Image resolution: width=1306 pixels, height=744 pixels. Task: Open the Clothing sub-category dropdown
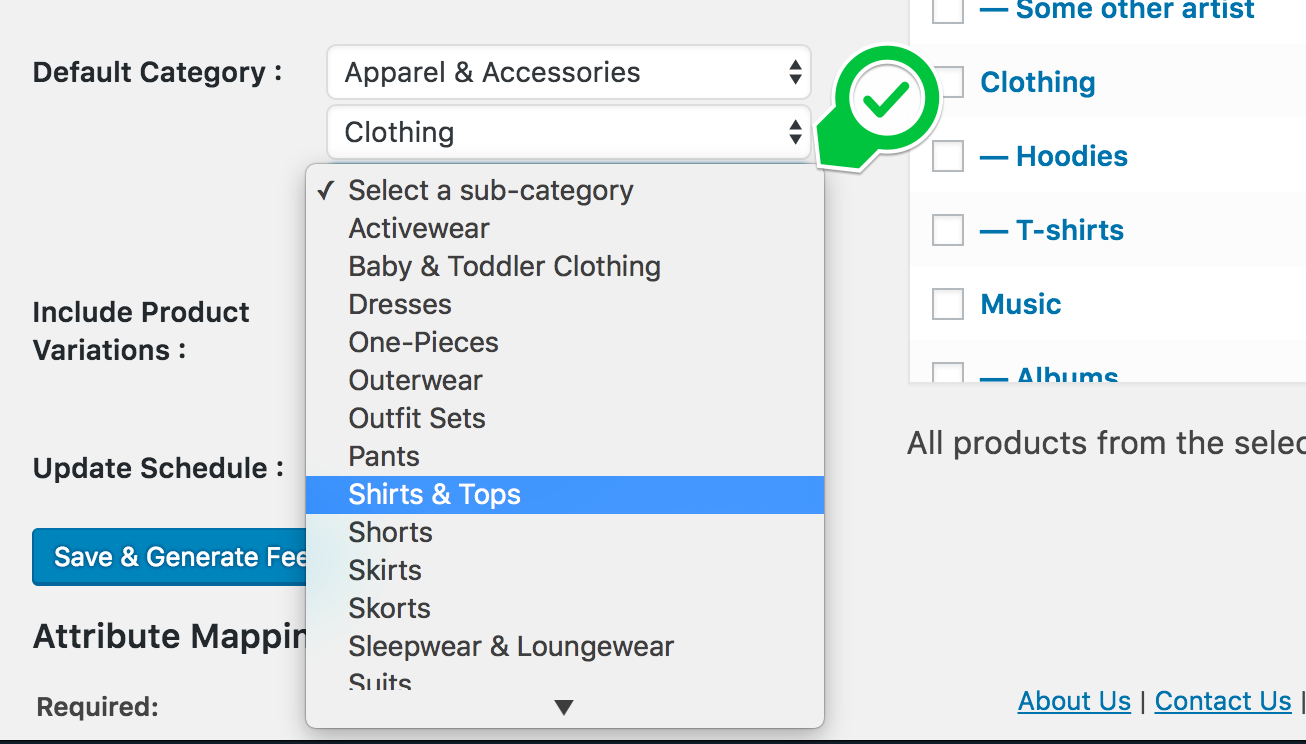[x=568, y=132]
